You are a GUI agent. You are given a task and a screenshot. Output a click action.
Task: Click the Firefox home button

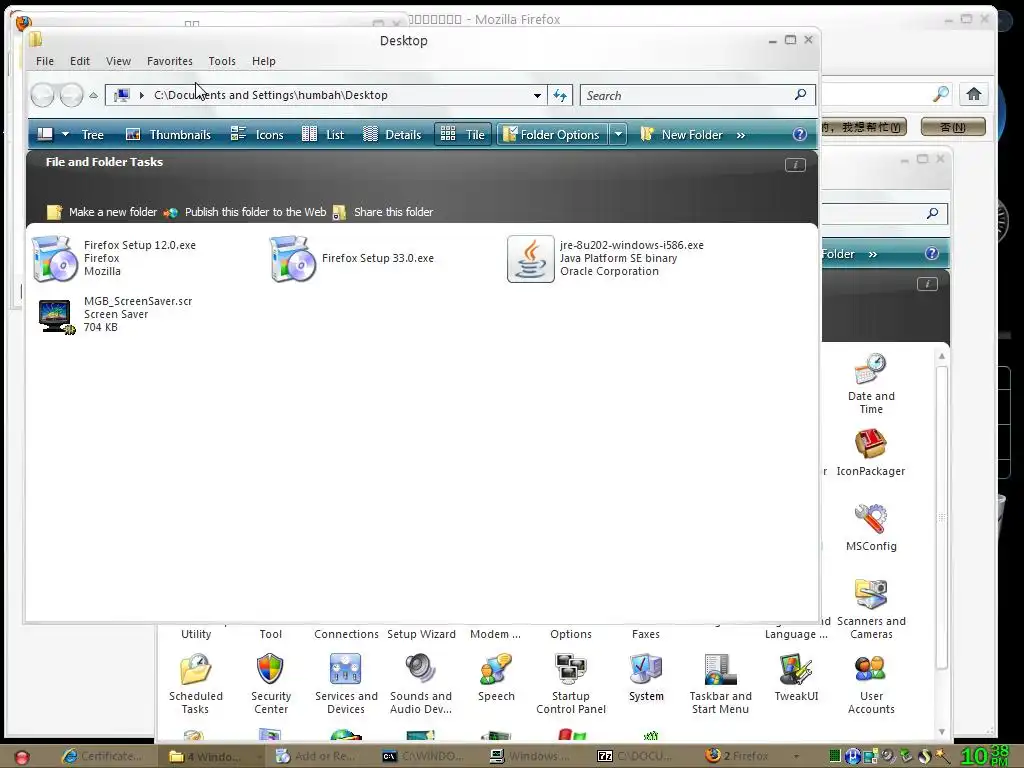(973, 94)
